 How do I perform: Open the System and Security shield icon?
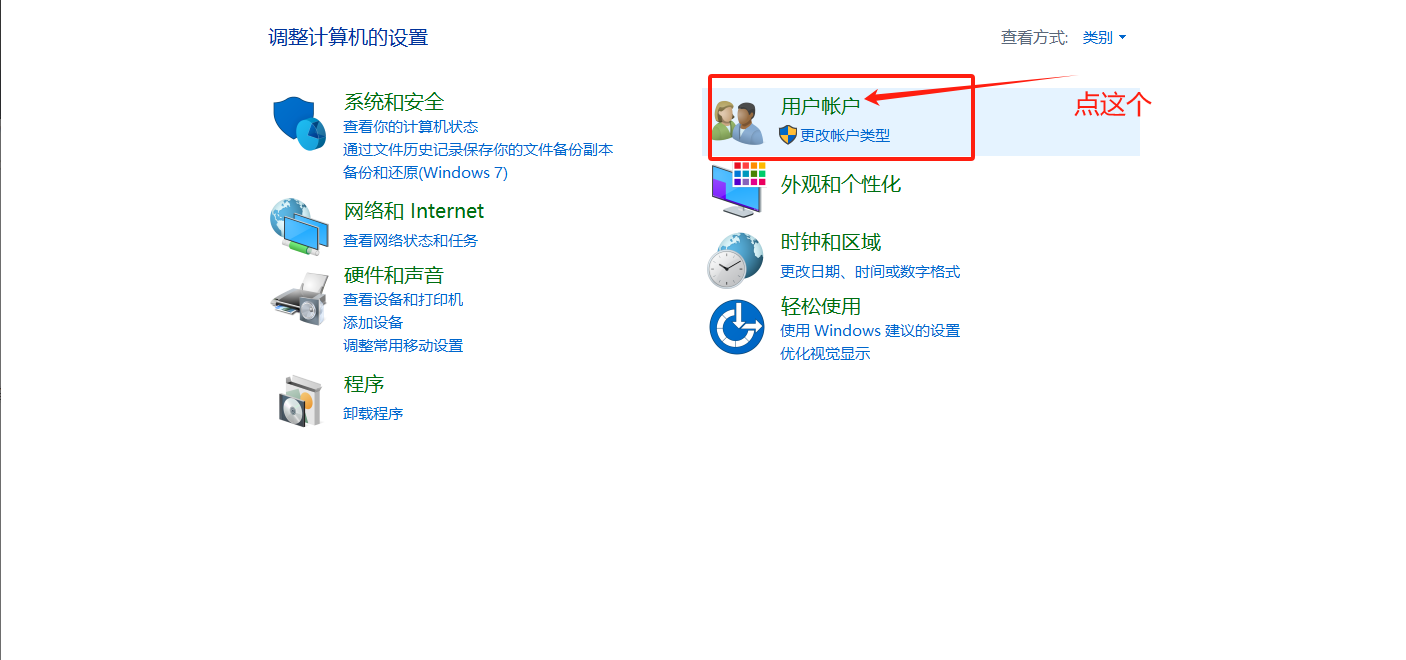coord(300,123)
